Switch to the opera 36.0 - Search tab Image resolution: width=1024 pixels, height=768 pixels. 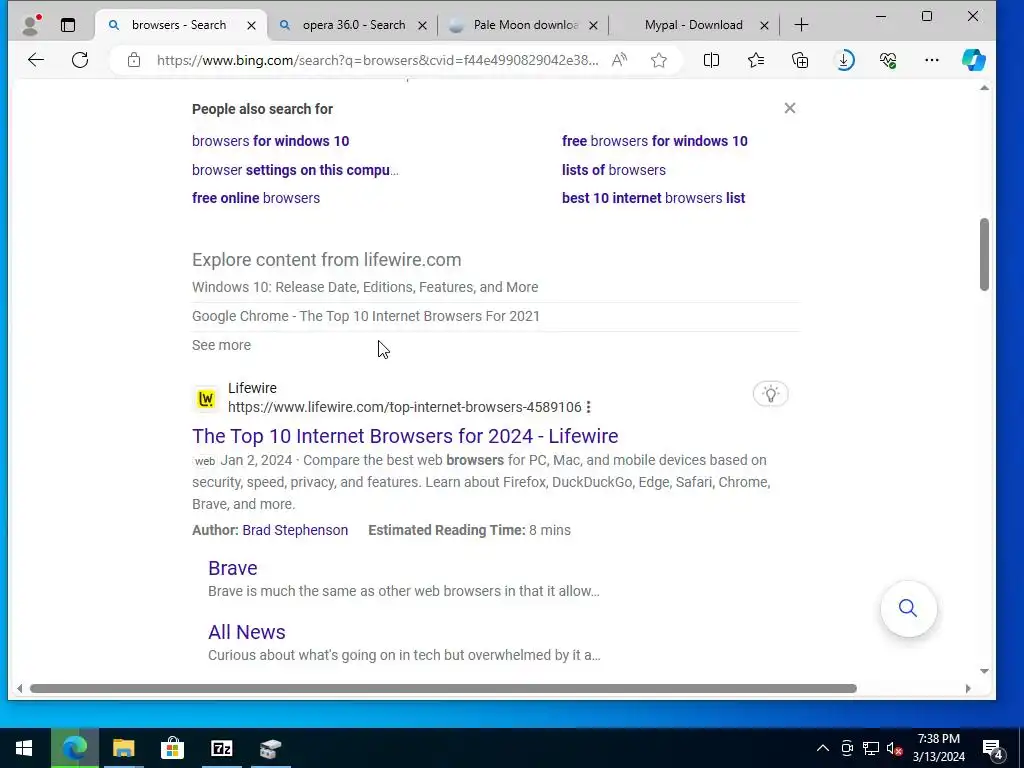[353, 25]
